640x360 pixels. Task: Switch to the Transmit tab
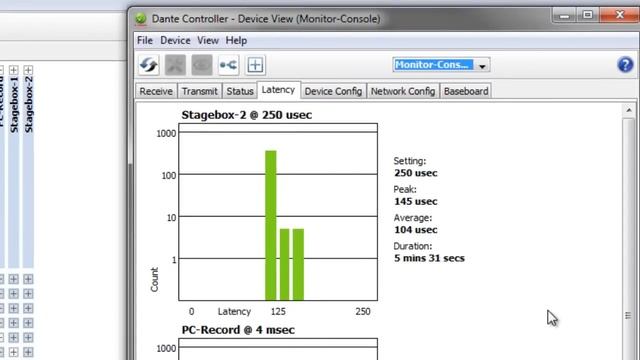point(200,91)
